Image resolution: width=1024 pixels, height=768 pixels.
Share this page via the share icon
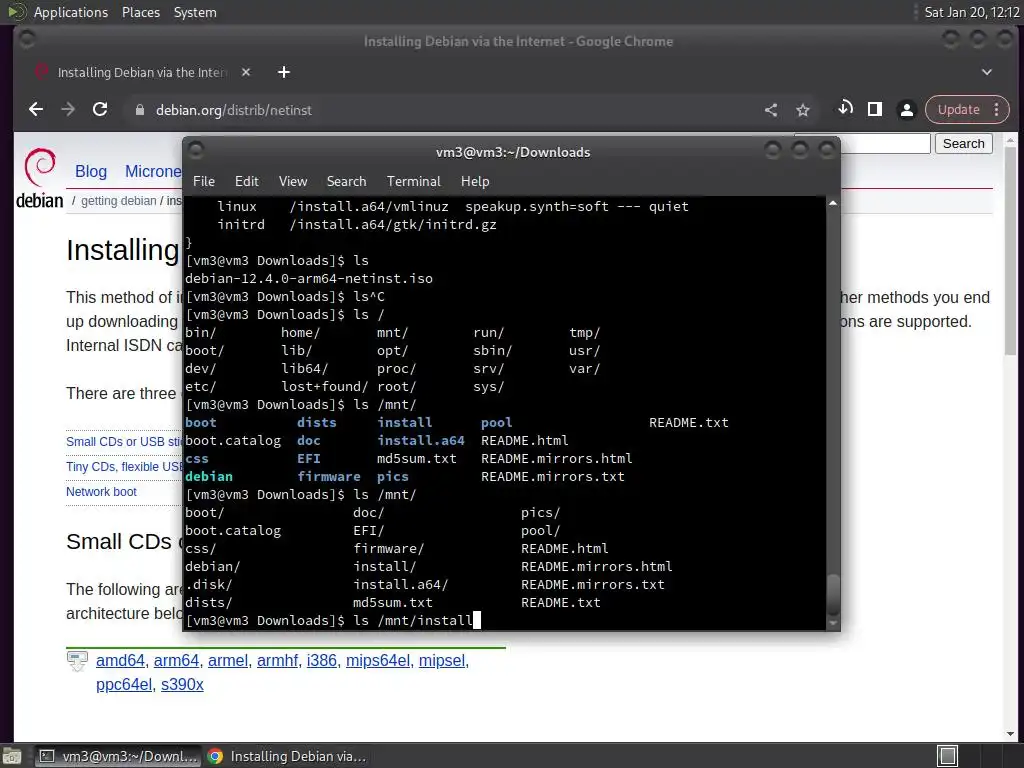point(771,110)
